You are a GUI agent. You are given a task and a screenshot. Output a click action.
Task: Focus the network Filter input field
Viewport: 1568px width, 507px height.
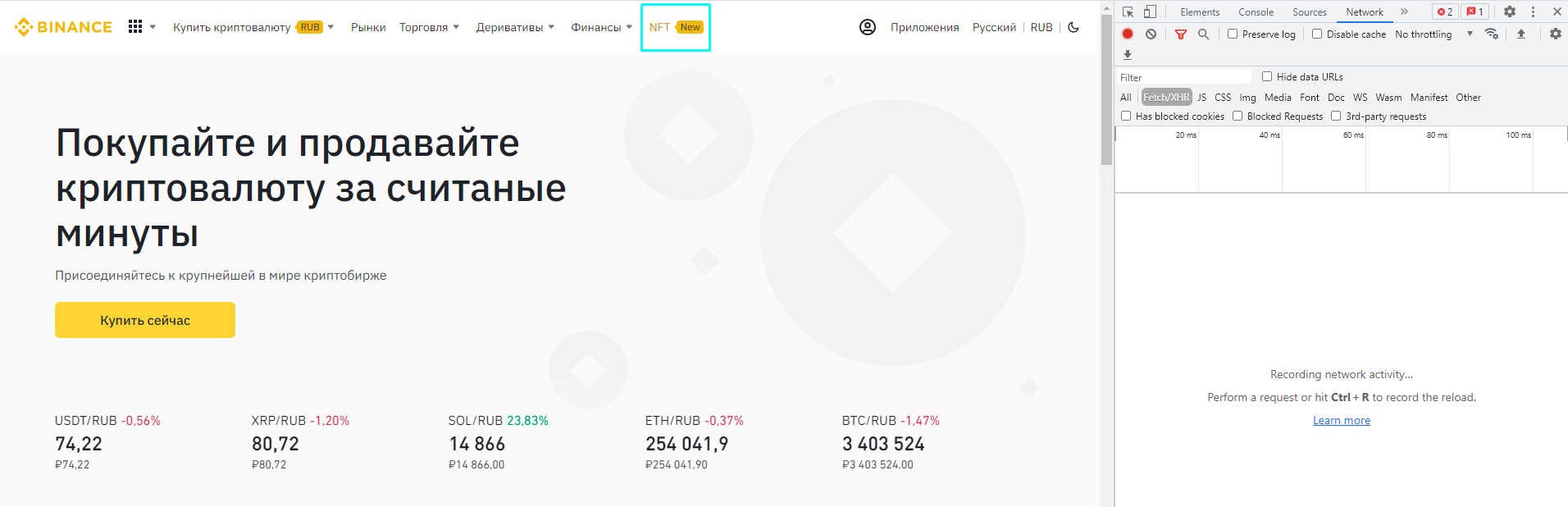tap(1185, 77)
